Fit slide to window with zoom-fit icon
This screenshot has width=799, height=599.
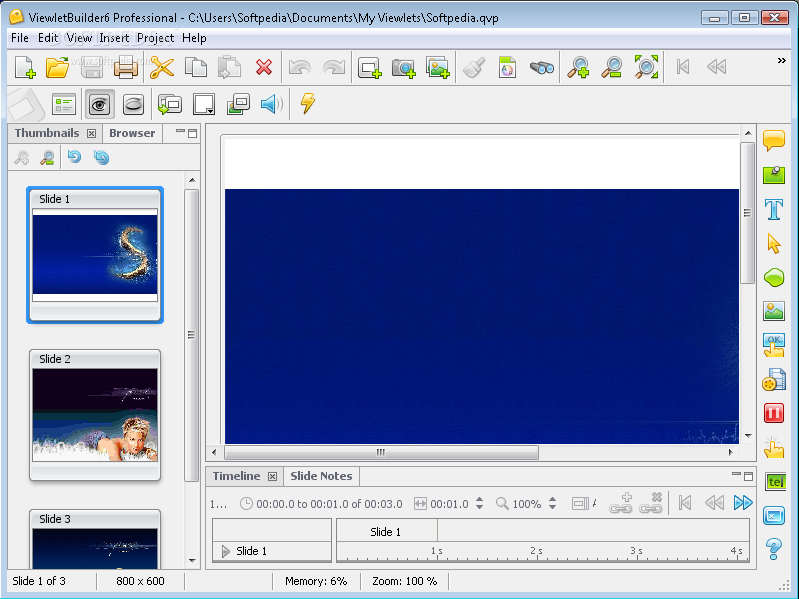tap(646, 67)
